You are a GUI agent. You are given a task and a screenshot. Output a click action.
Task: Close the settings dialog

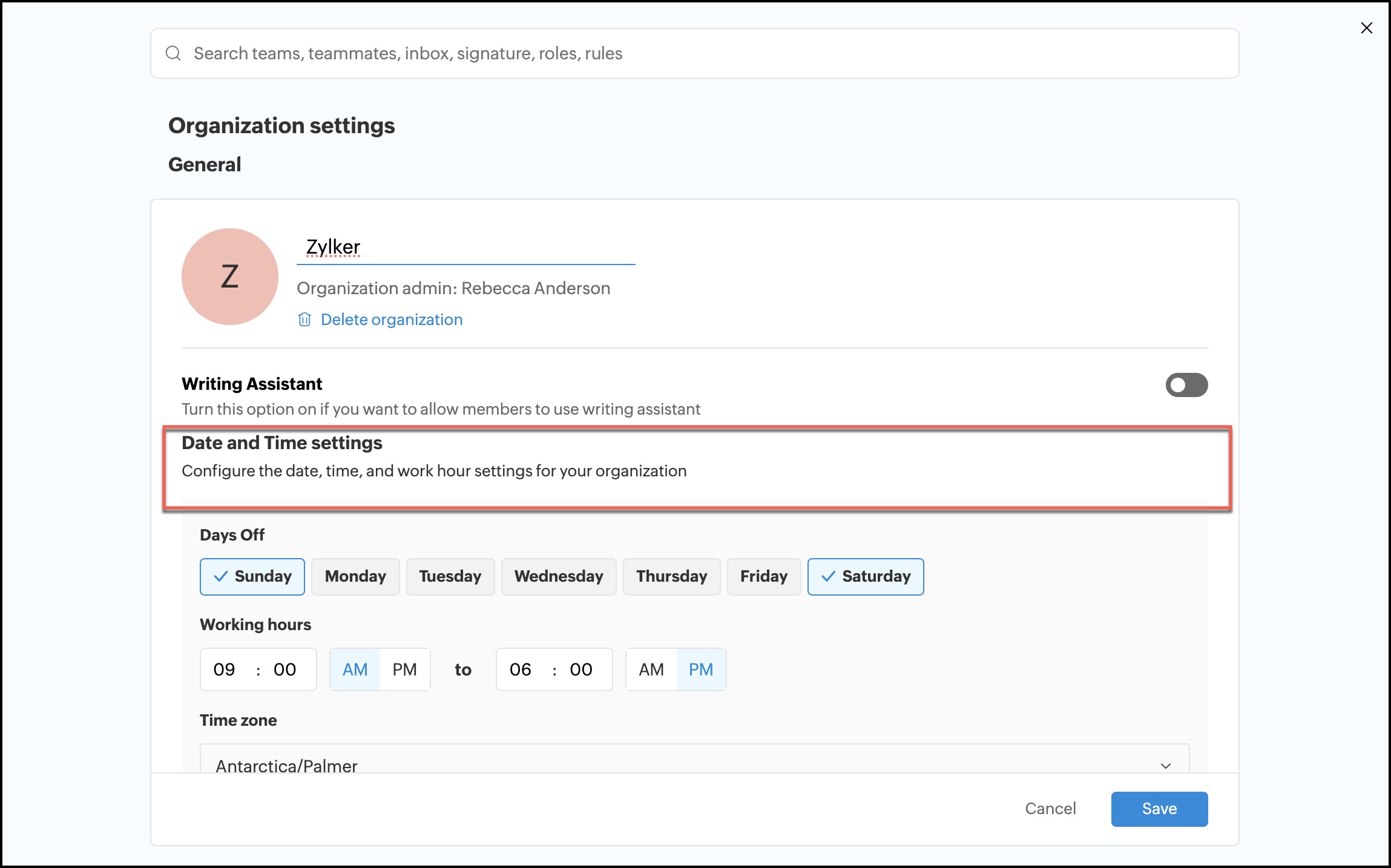pyautogui.click(x=1366, y=28)
